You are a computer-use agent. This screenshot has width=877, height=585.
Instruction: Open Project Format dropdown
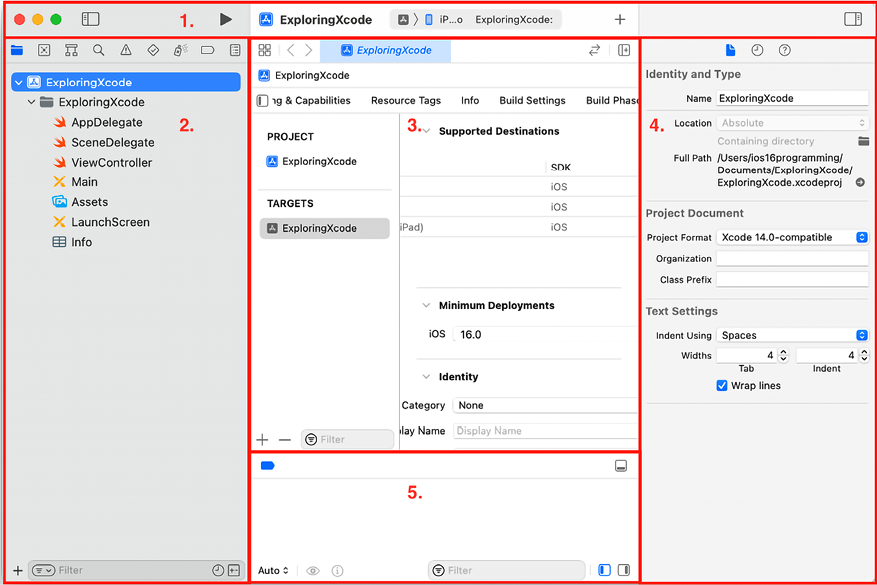click(792, 237)
